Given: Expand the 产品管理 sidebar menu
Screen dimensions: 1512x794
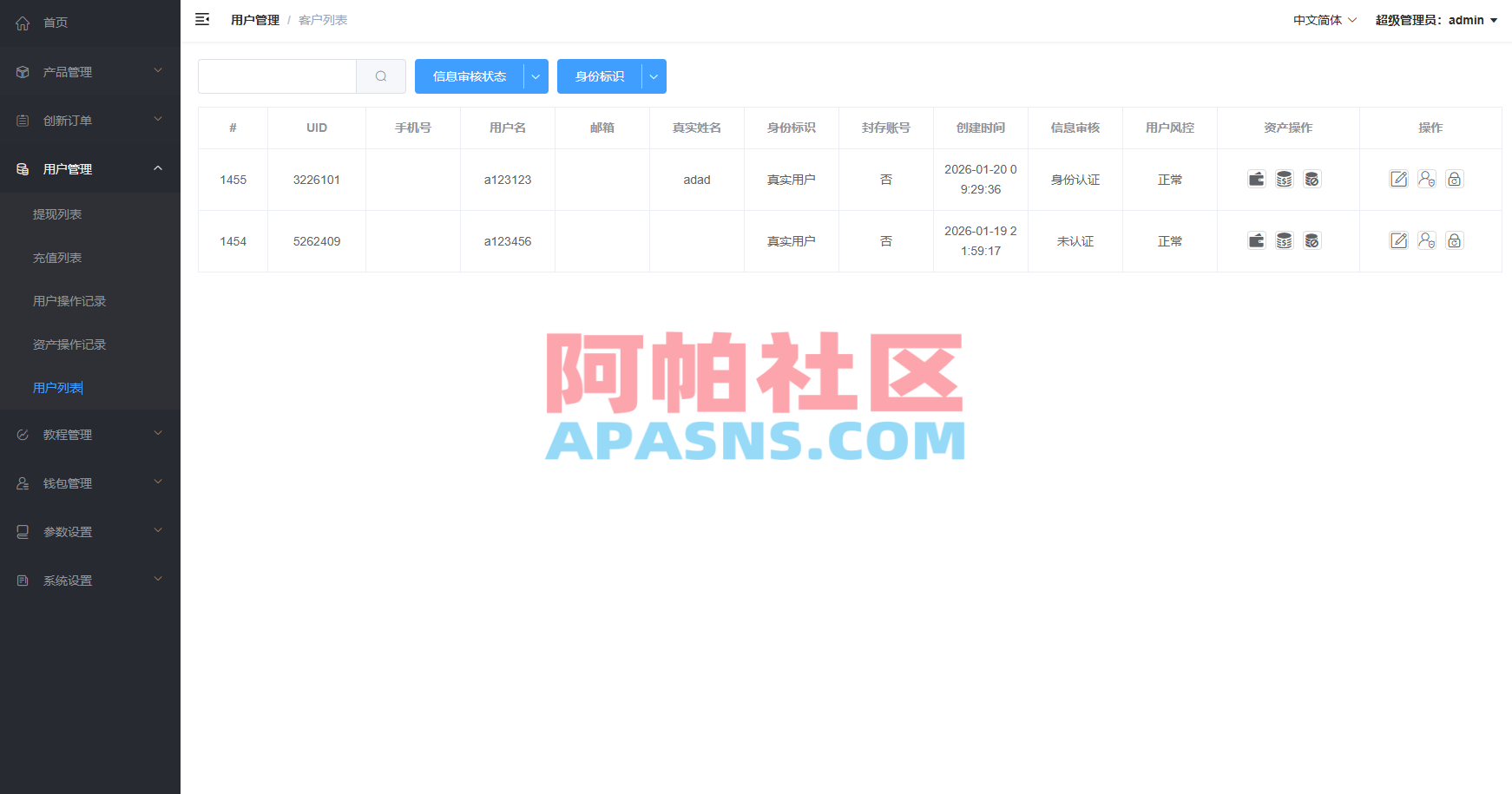Looking at the screenshot, I should pos(90,71).
